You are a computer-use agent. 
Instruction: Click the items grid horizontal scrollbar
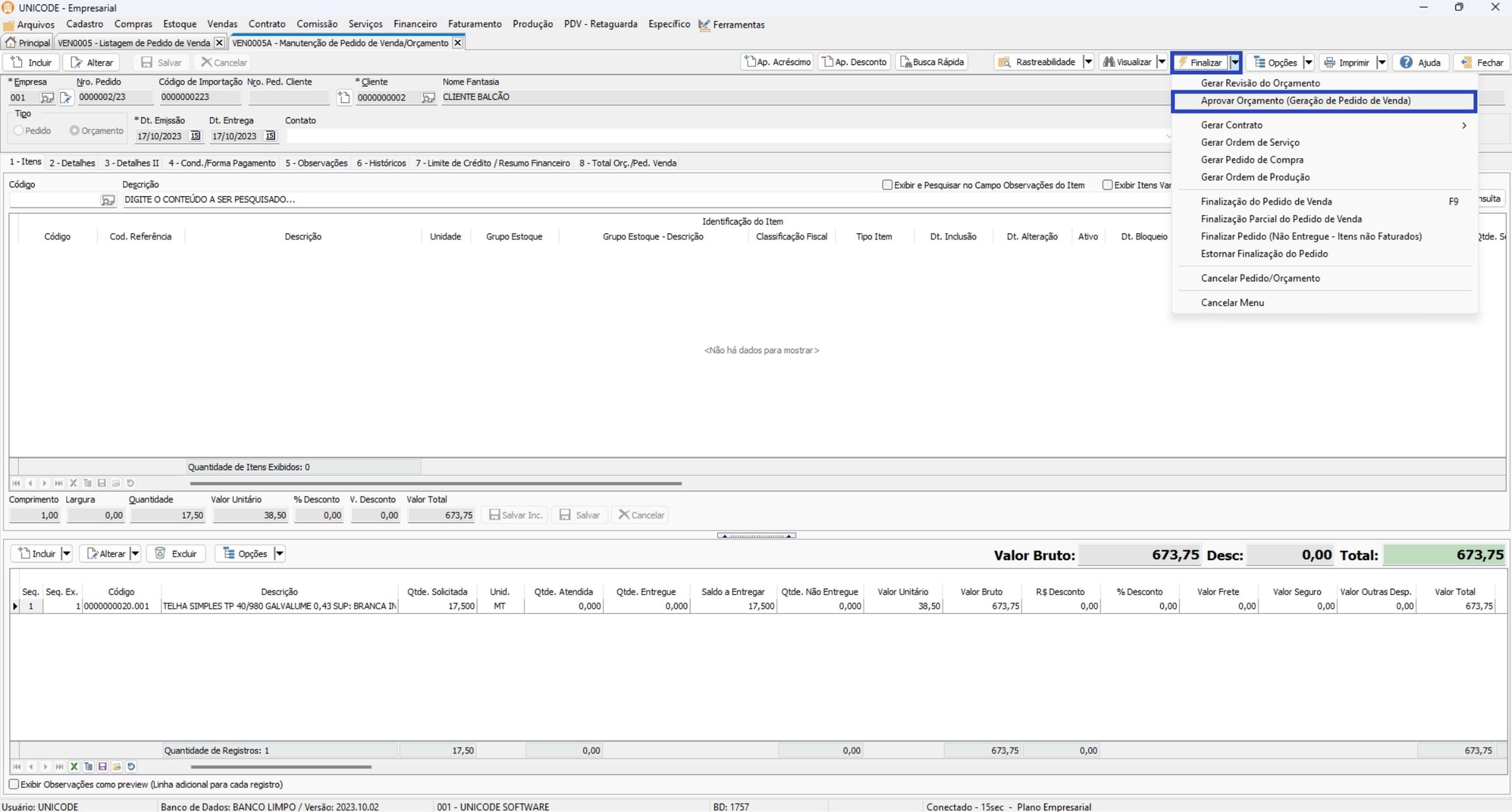click(x=435, y=483)
